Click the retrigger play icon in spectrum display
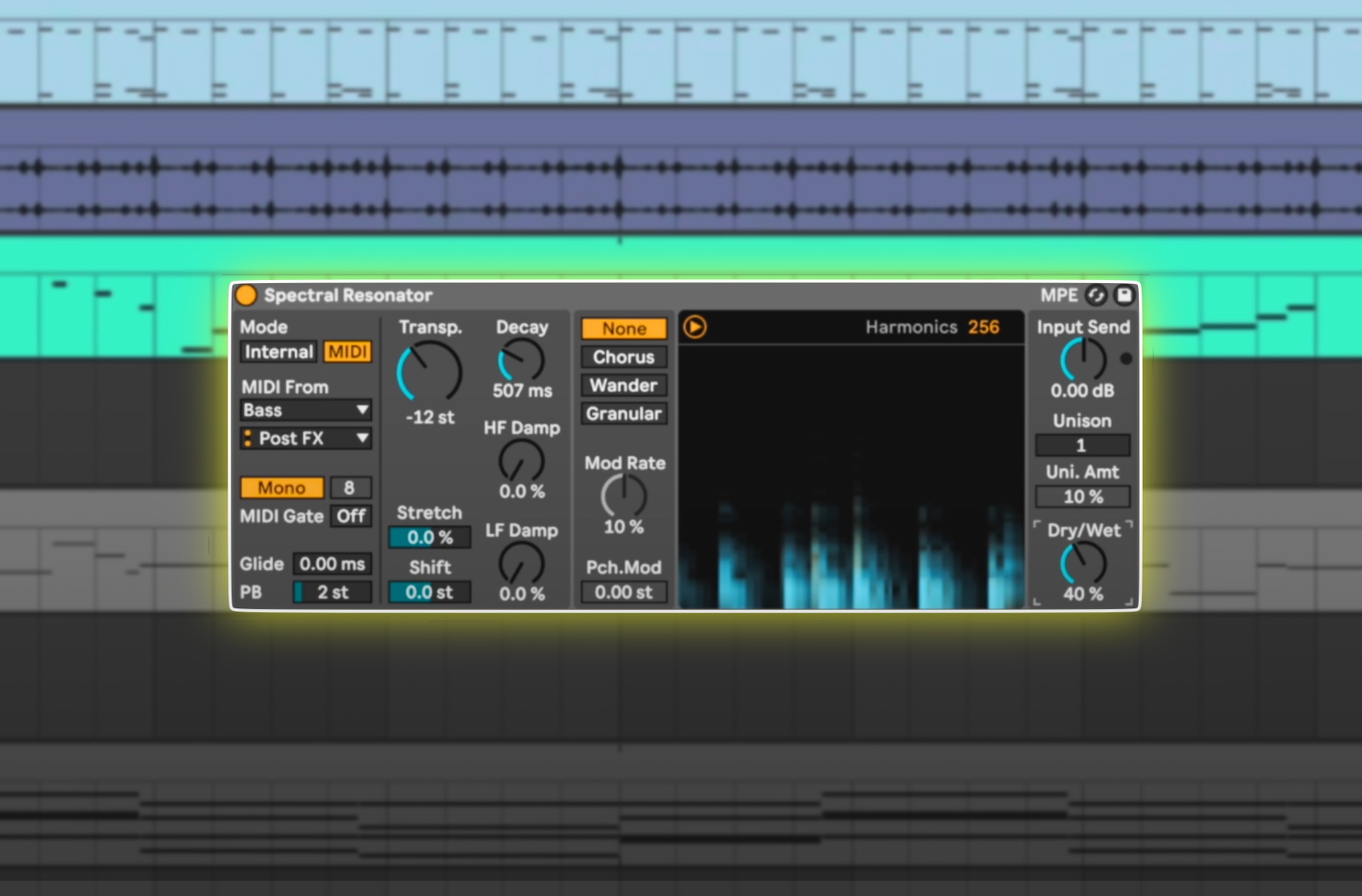This screenshot has width=1362, height=896. coord(697,328)
